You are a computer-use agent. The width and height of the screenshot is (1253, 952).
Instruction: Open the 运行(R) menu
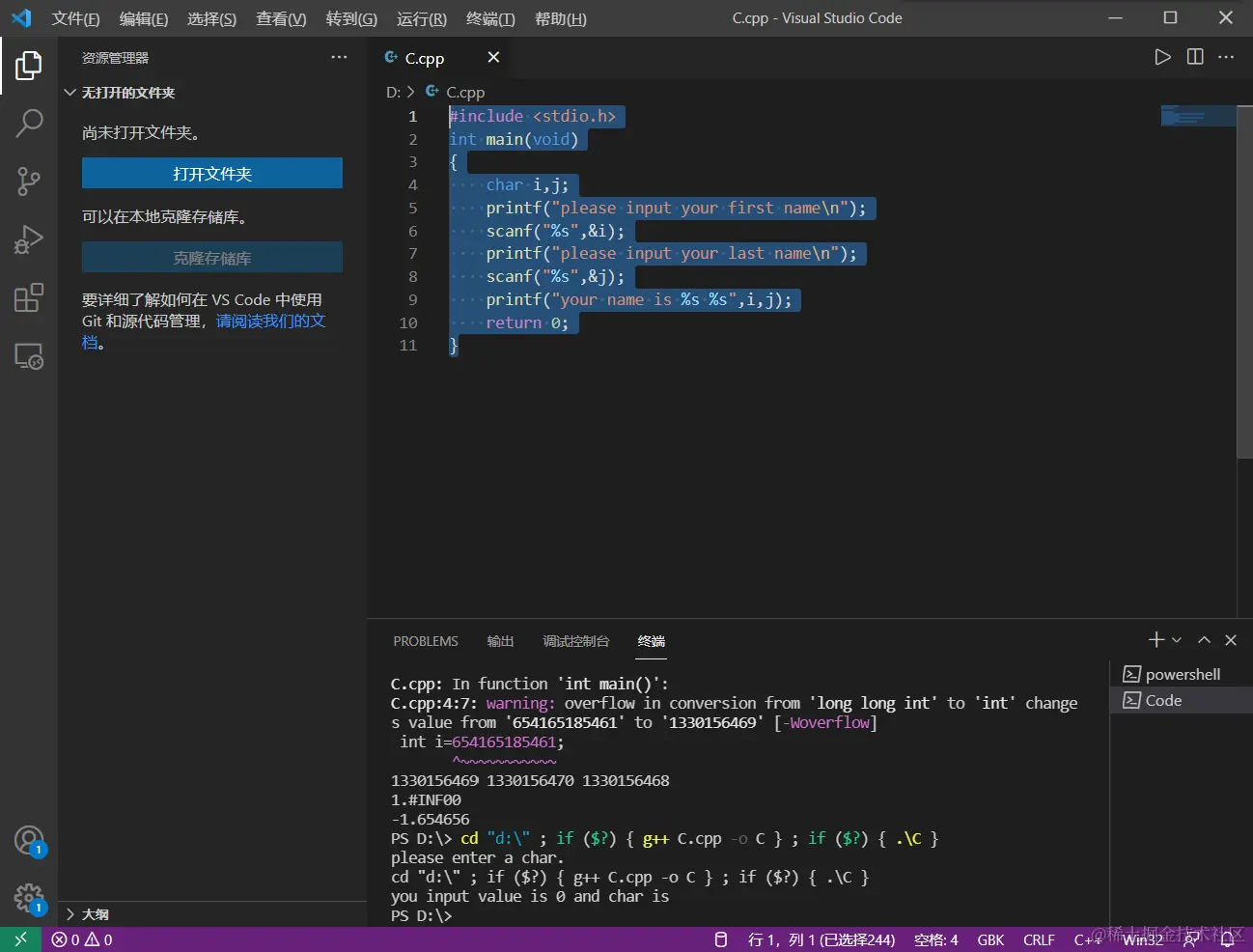[422, 18]
